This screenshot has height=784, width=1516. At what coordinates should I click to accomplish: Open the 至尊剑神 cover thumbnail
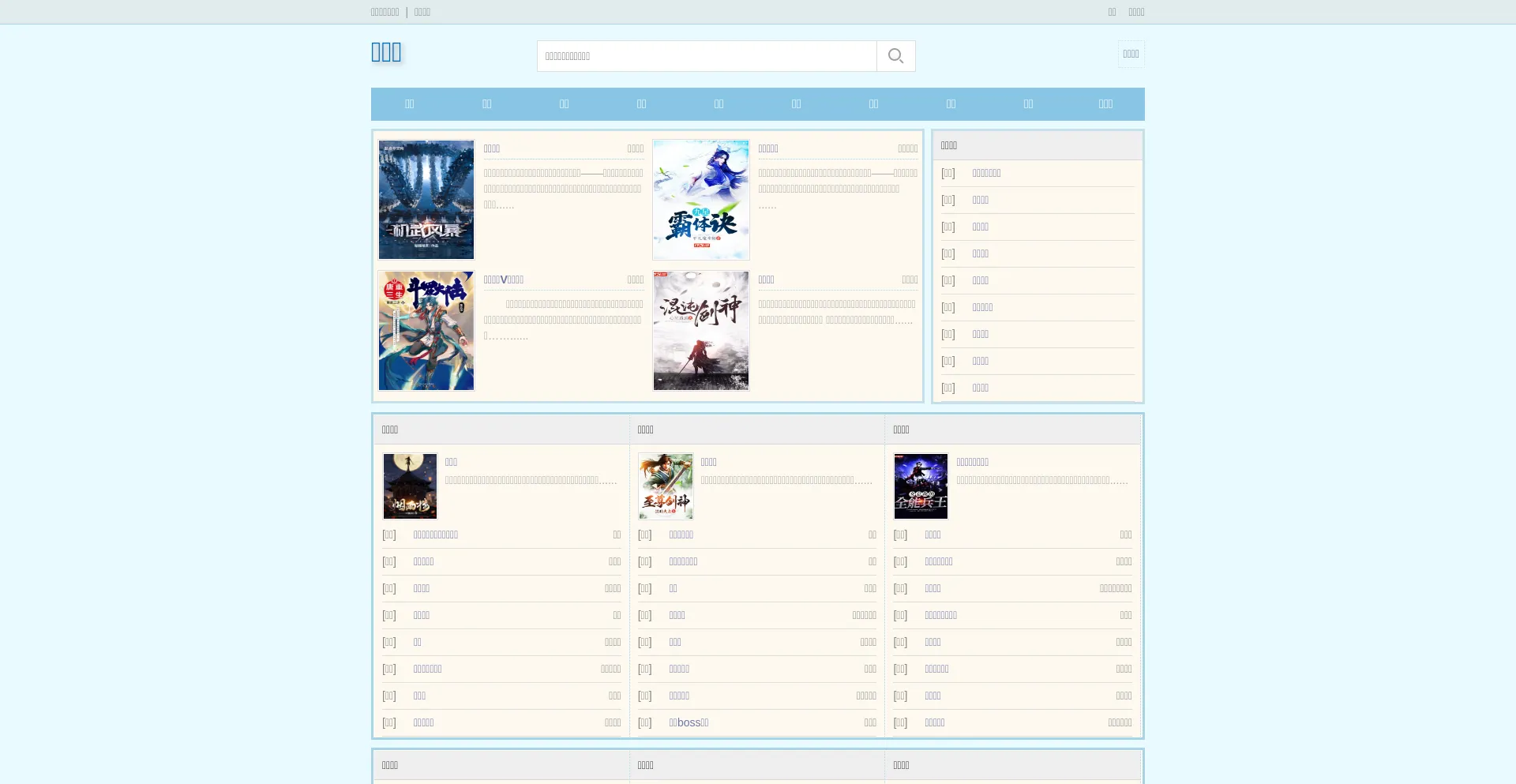pos(666,486)
